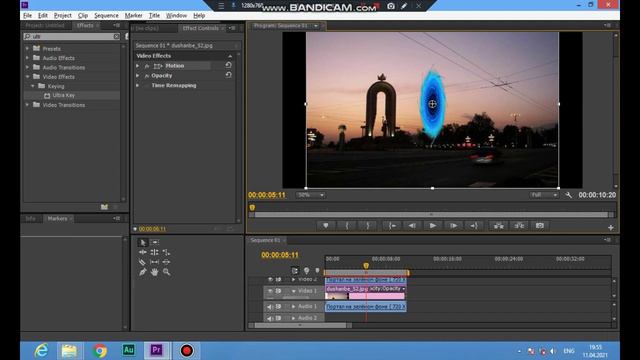
Task: Select the Razor tool
Action: (142, 262)
